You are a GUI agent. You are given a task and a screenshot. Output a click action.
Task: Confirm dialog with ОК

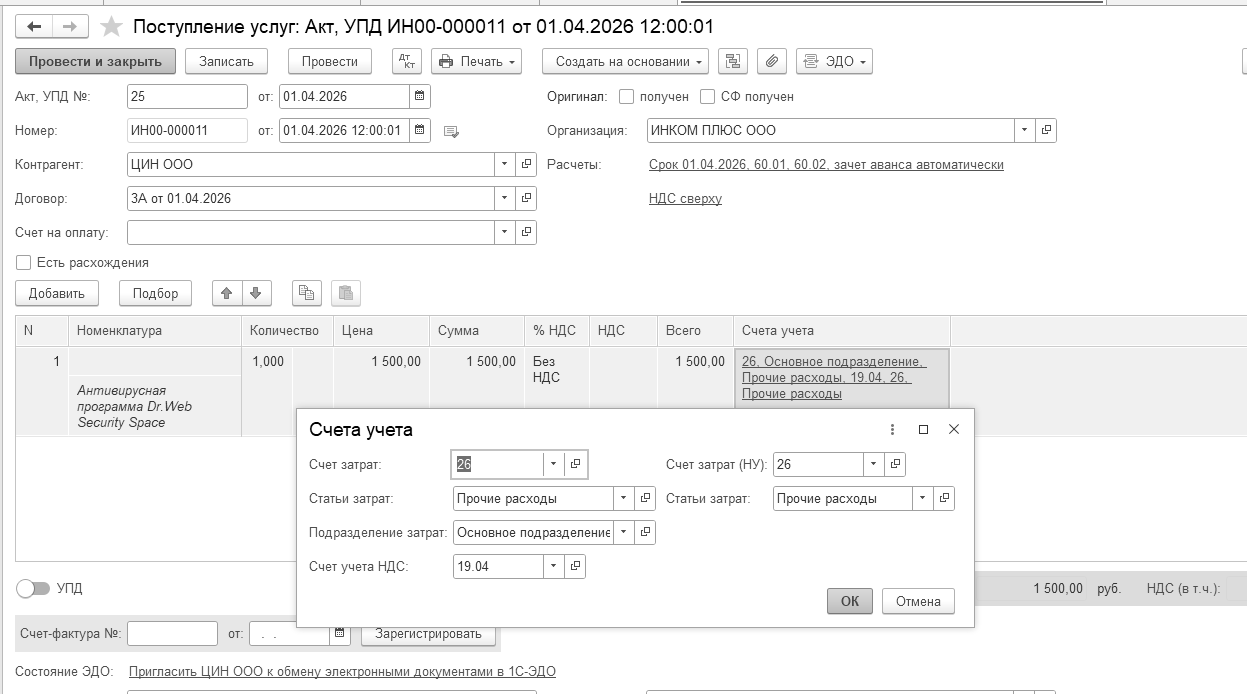pos(850,601)
